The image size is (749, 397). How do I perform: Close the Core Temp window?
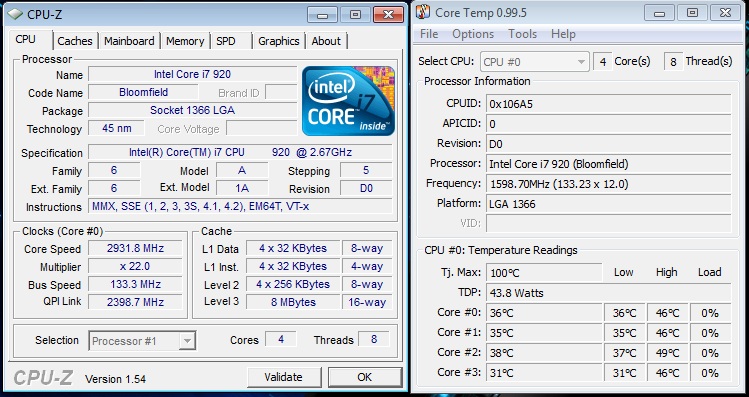tap(726, 13)
